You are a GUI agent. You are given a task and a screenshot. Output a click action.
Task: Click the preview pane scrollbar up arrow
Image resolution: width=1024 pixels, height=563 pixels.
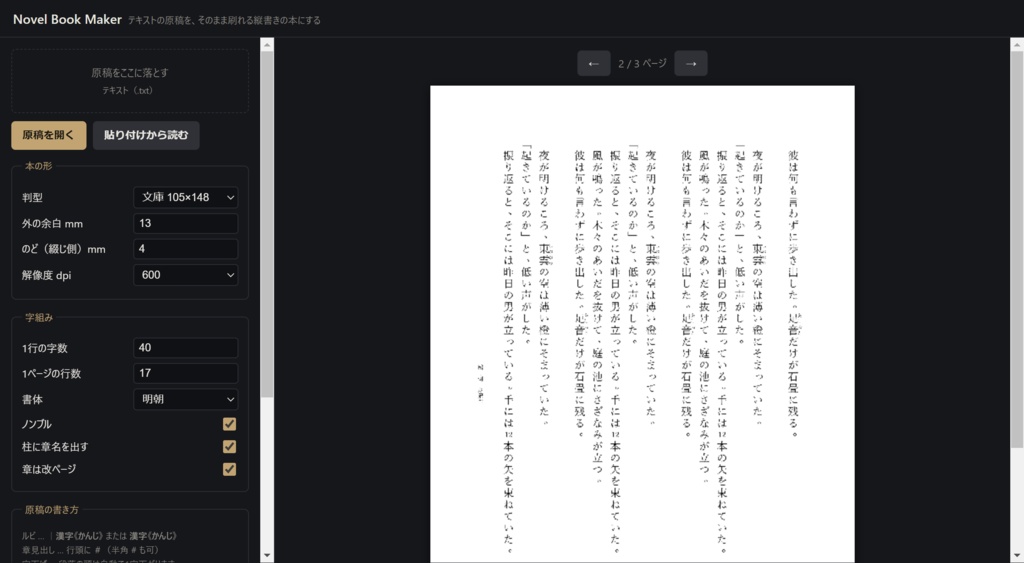click(x=1017, y=44)
